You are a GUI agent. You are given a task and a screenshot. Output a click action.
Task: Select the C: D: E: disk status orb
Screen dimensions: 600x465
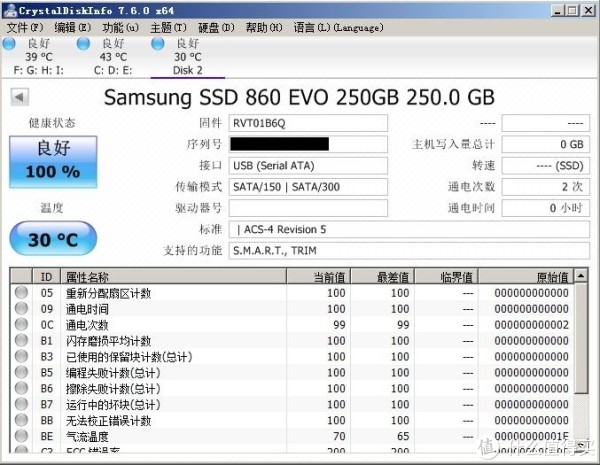click(83, 43)
